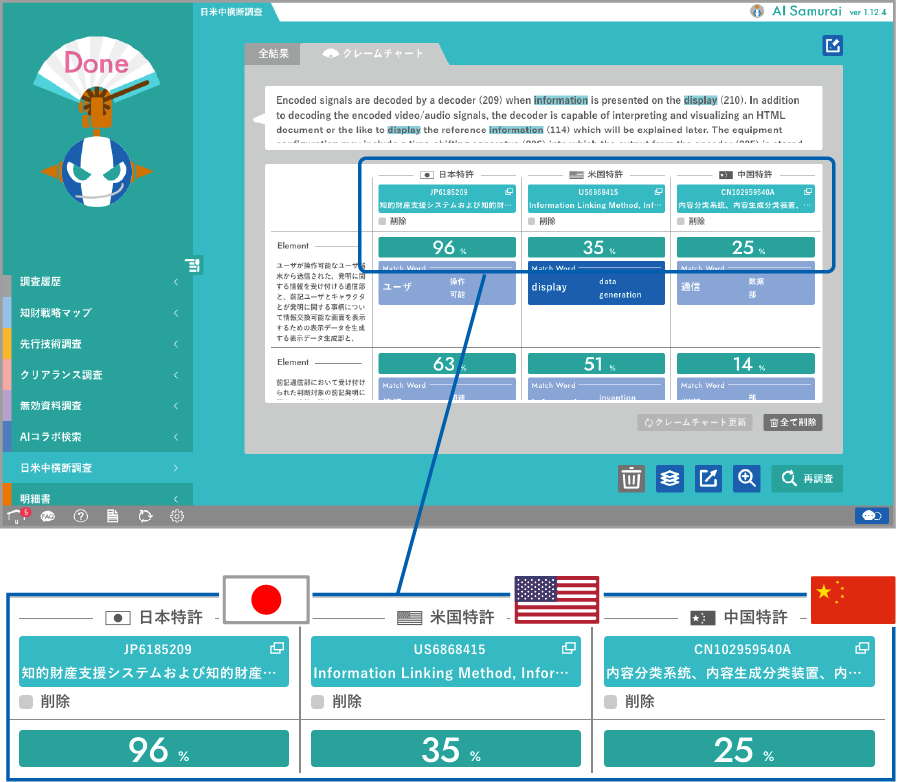Click the 全て削除 button

point(793,423)
